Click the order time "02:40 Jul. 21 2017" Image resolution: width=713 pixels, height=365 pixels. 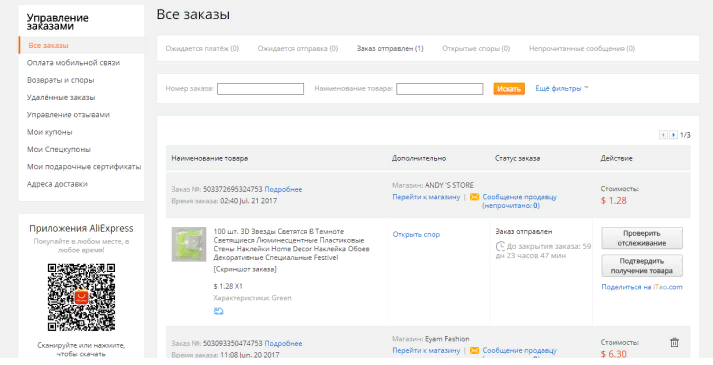248,201
